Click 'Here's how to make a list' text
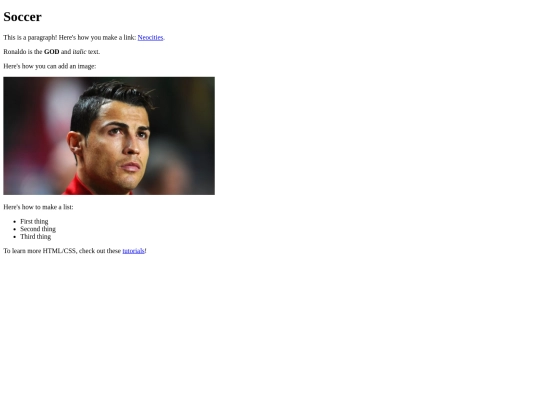The height and width of the screenshot is (405, 540). click(38, 207)
